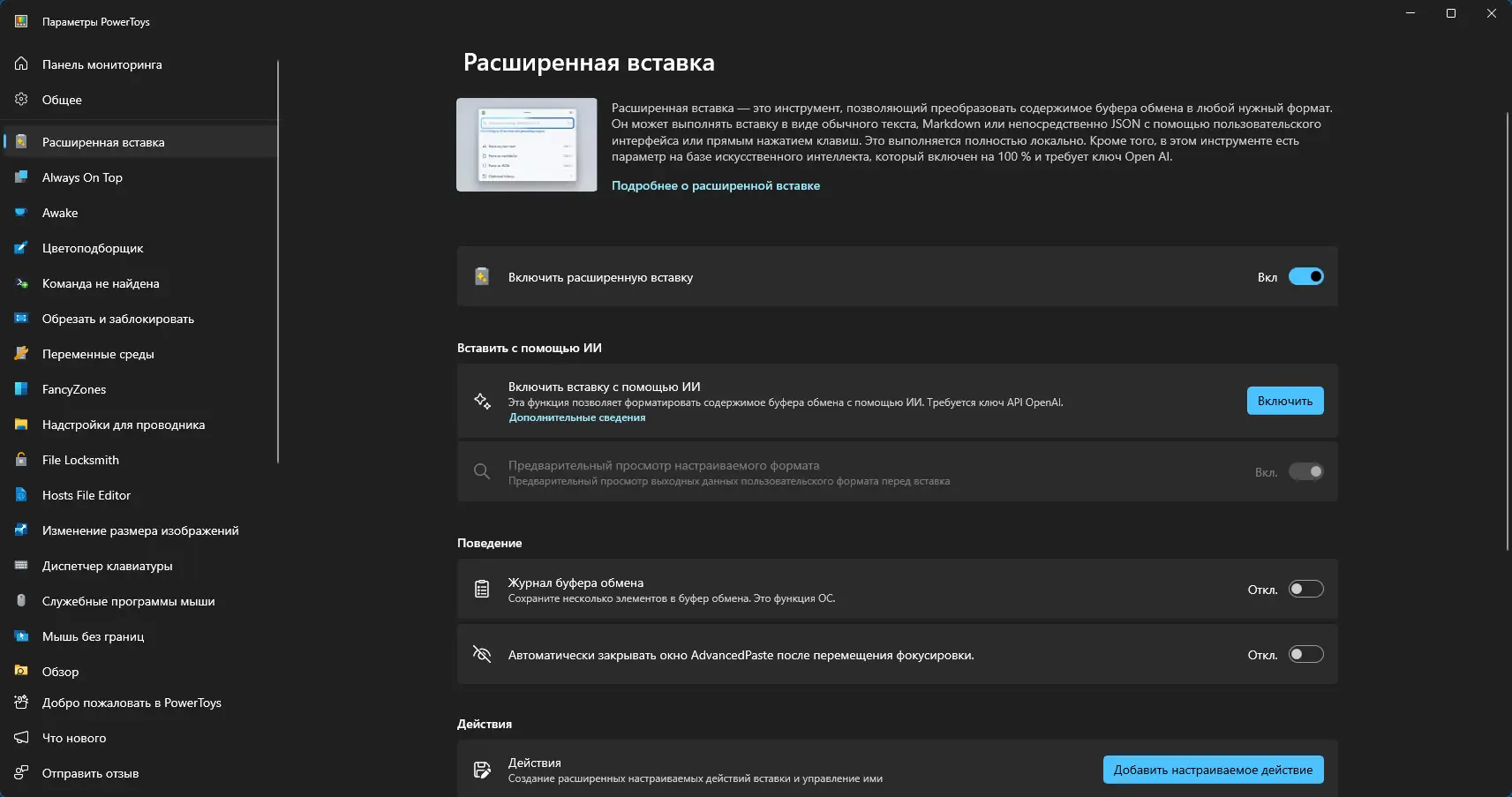Click the paste icon in the Включить расширенную вставку row
The image size is (1512, 797).
pos(482,277)
